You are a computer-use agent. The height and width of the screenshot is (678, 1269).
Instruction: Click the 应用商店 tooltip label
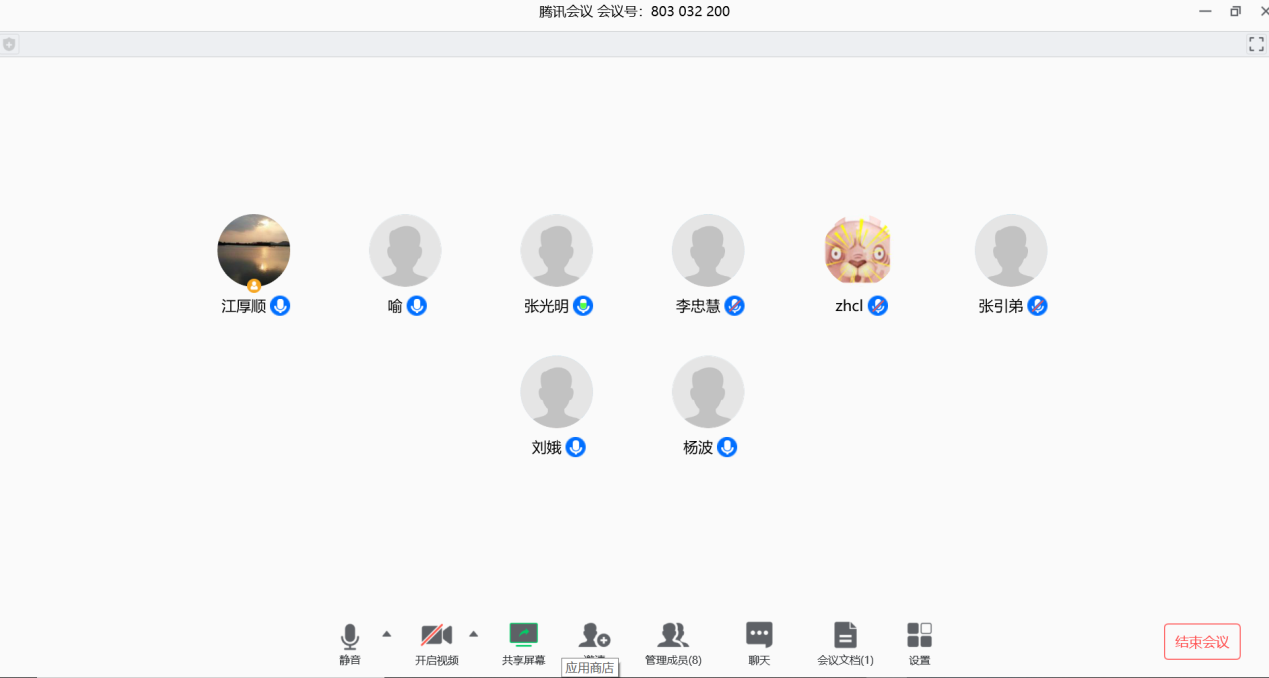pyautogui.click(x=590, y=668)
